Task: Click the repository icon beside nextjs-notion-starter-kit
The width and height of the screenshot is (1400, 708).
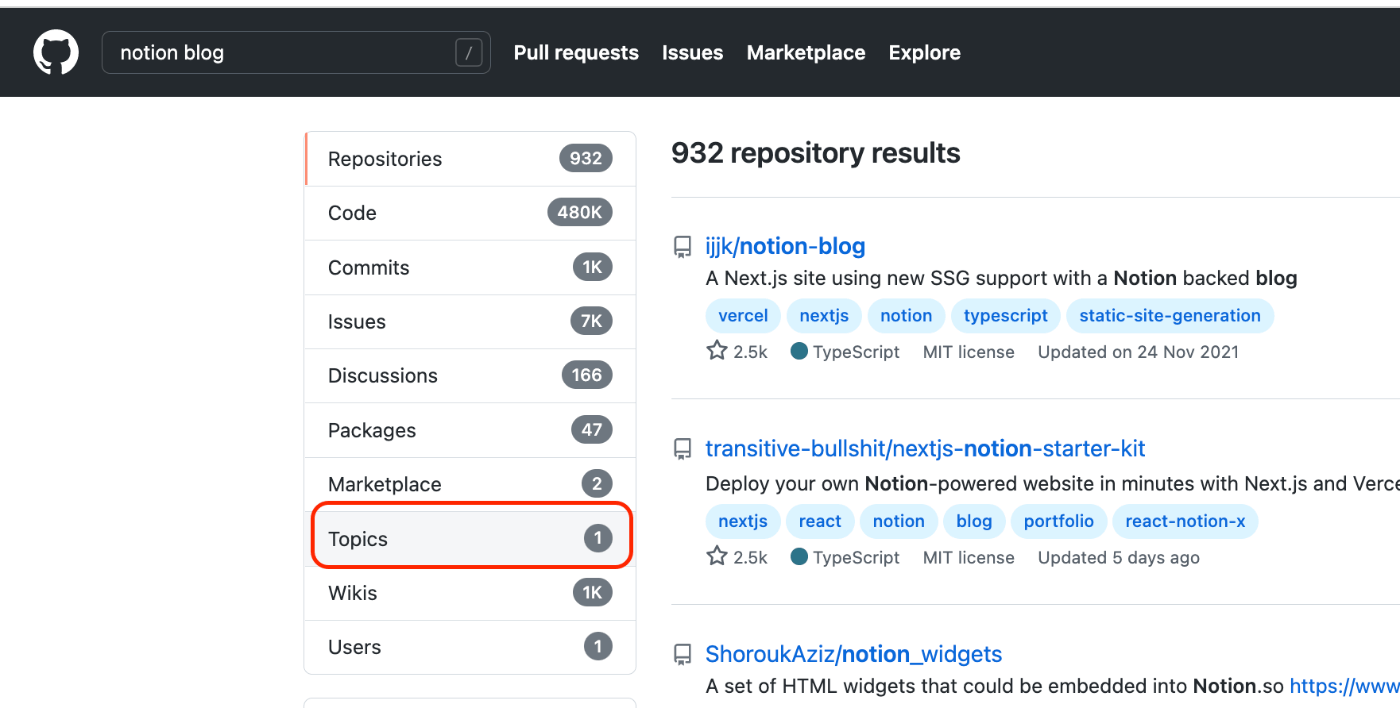Action: (x=682, y=449)
